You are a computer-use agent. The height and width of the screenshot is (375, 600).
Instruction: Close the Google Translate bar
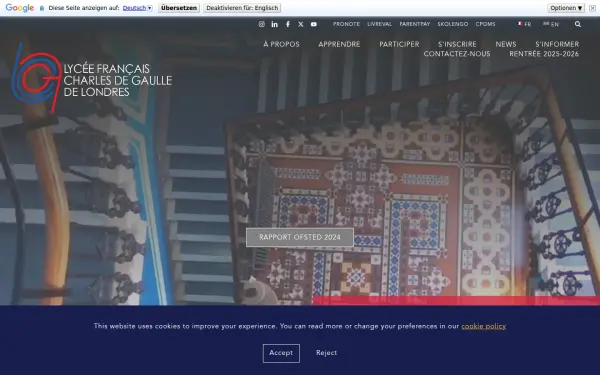point(592,8)
